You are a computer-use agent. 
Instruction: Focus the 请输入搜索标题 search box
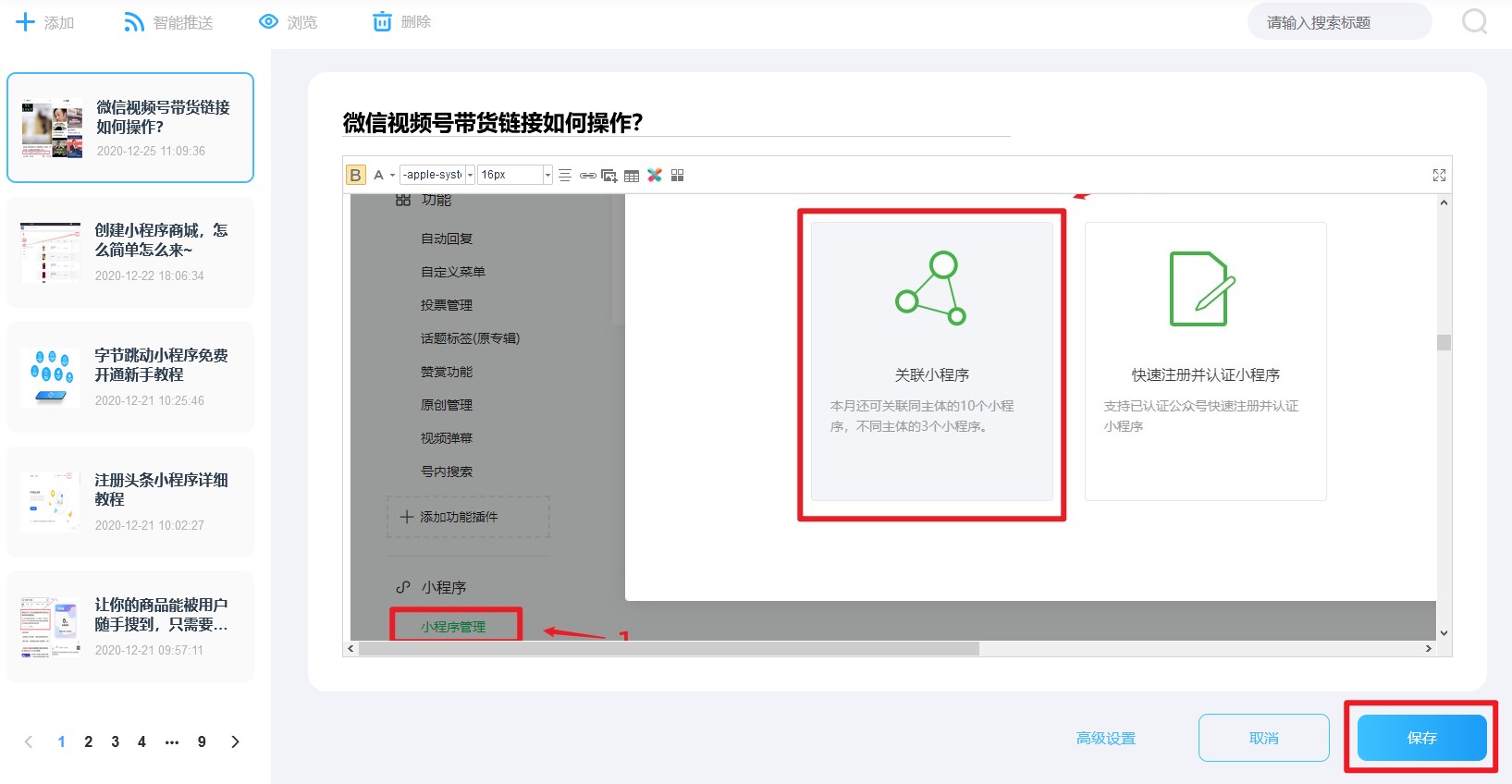pos(1339,22)
